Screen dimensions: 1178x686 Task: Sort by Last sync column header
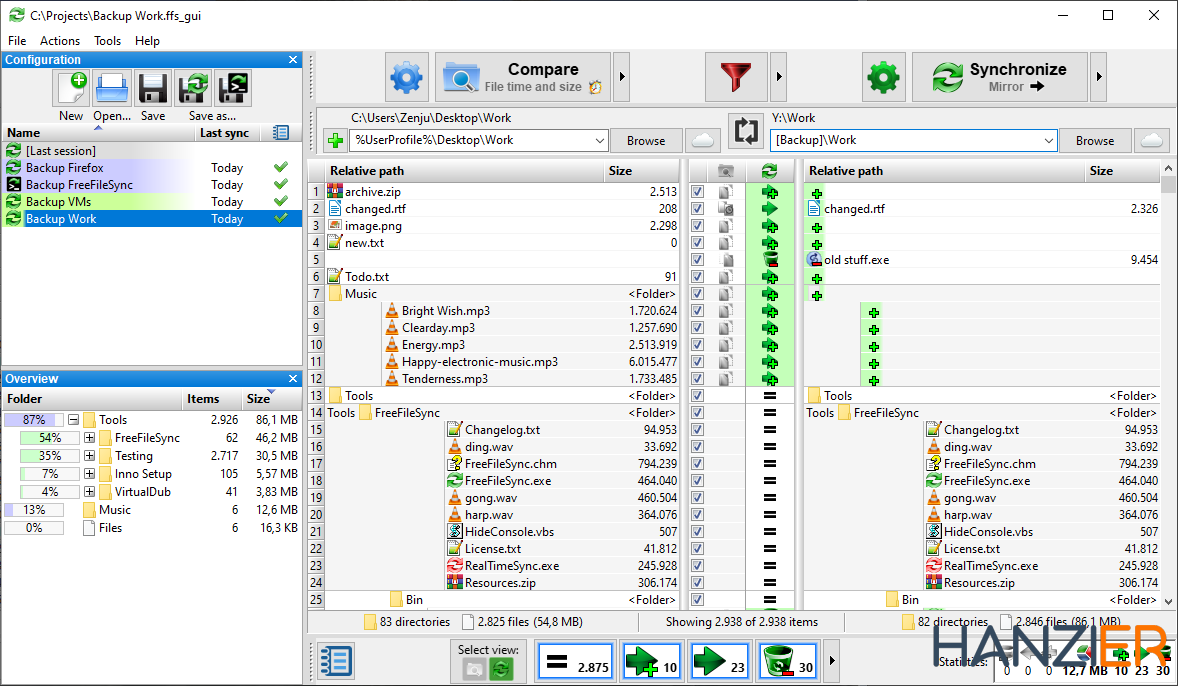(x=225, y=133)
